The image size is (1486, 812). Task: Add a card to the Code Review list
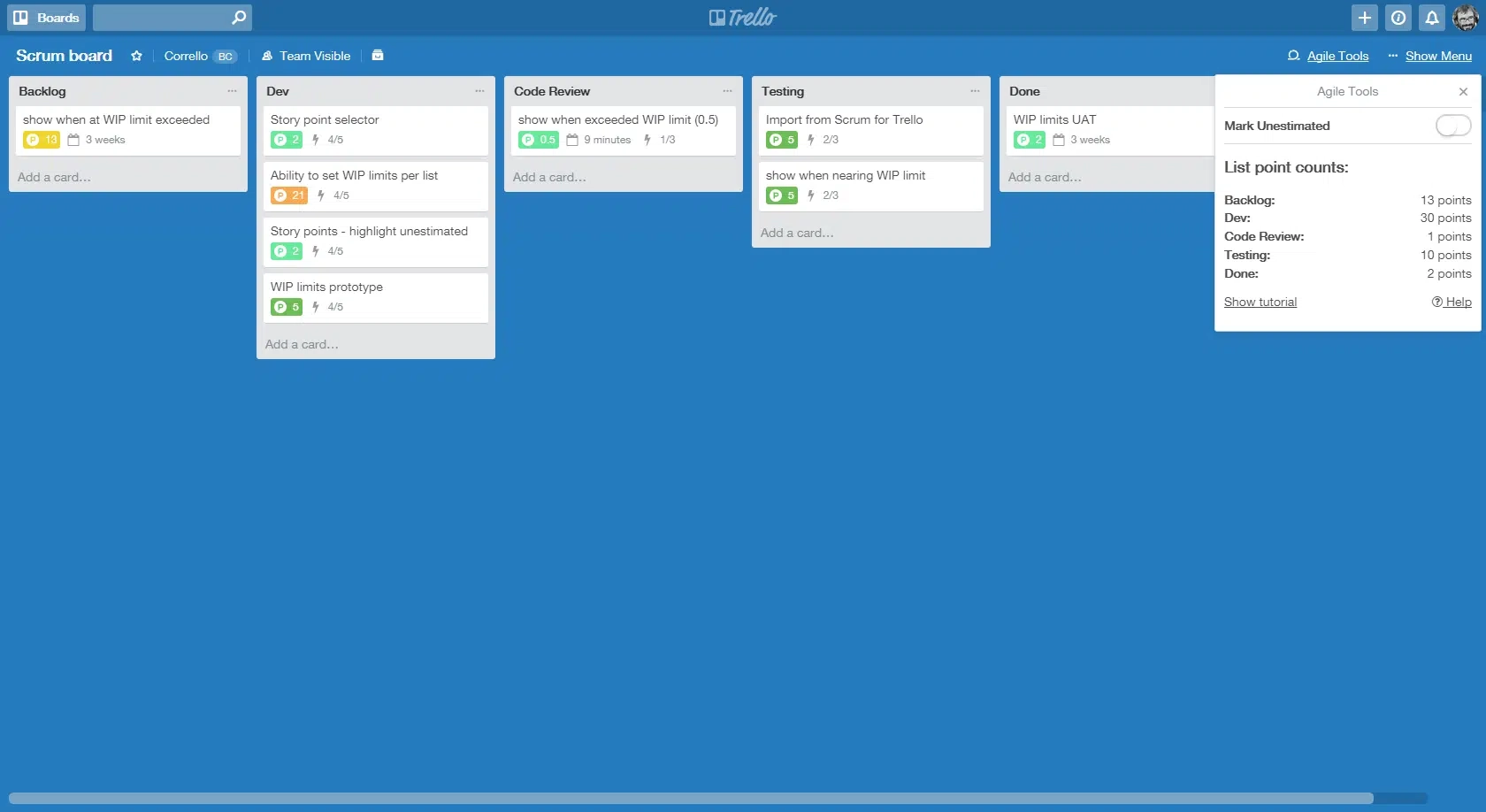point(548,177)
